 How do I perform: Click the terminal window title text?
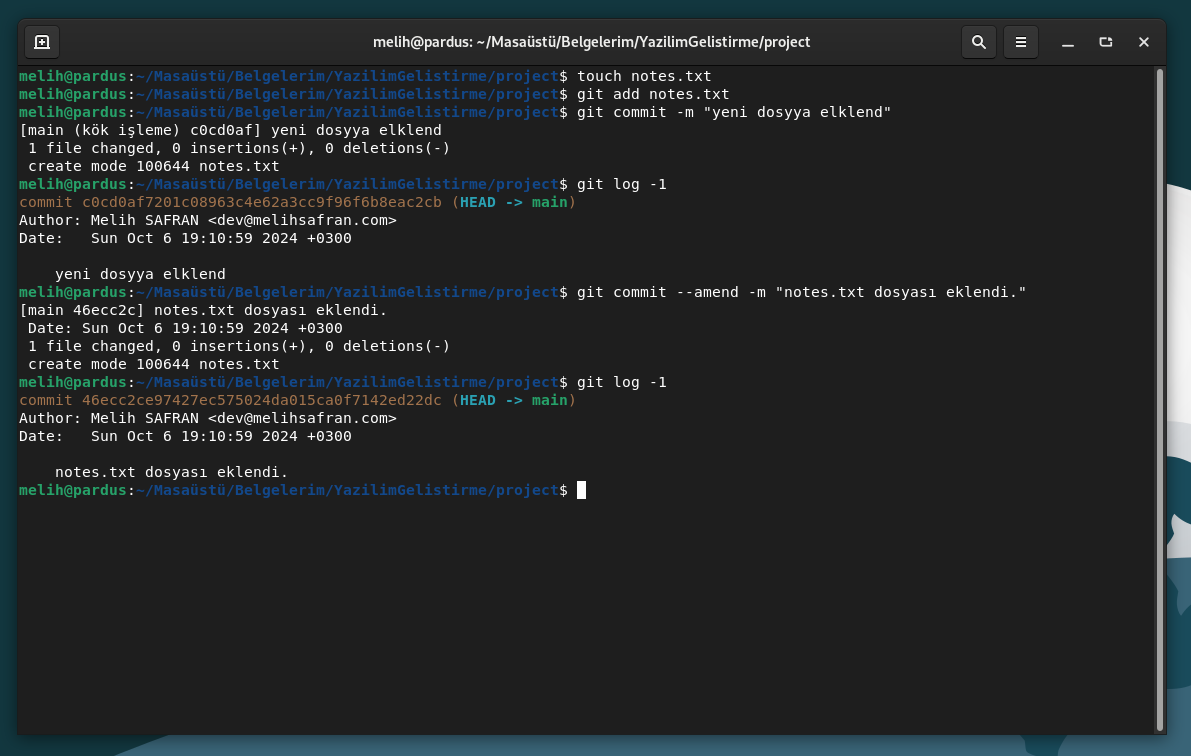pyautogui.click(x=591, y=43)
